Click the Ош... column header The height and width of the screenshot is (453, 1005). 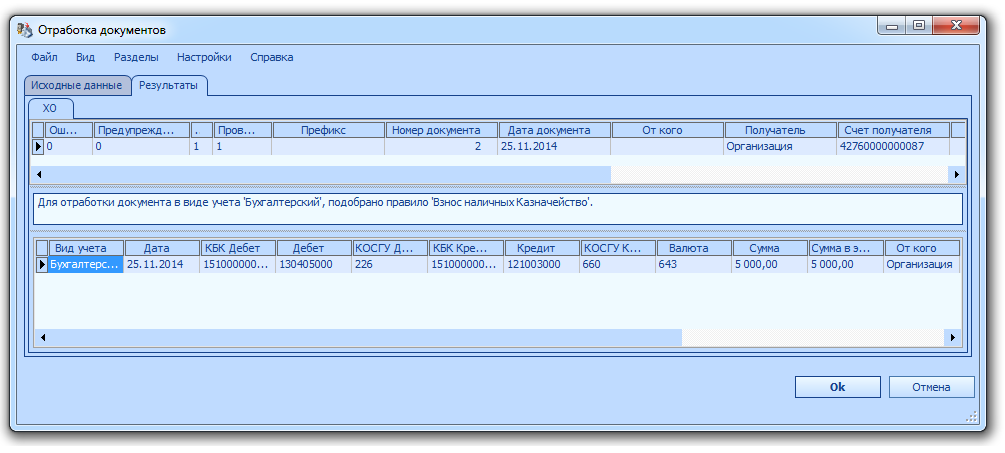[69, 130]
